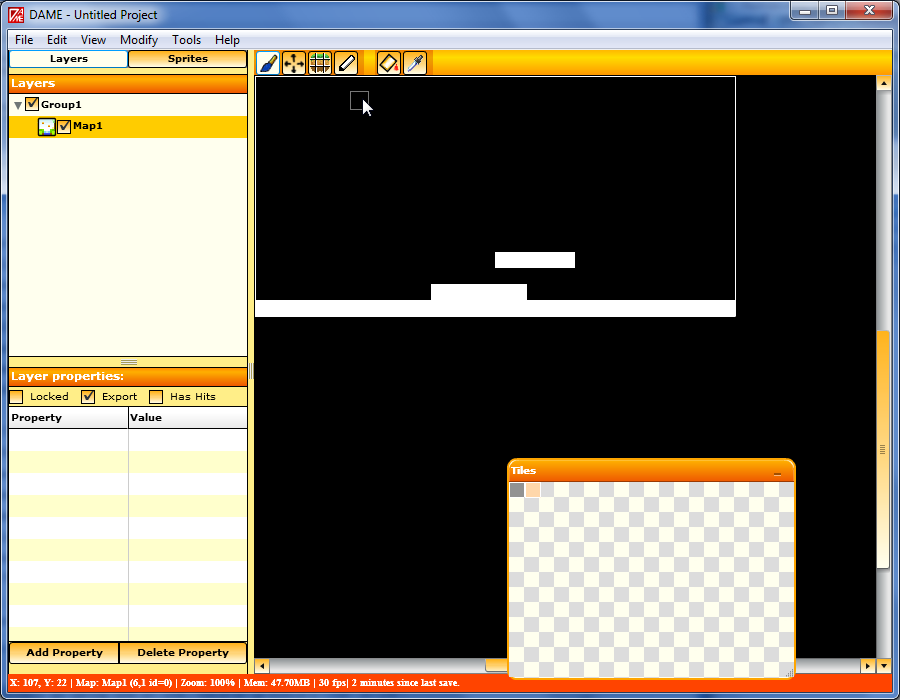This screenshot has height=700, width=900.
Task: Click the Tiles panel resize grip
Action: (x=789, y=672)
